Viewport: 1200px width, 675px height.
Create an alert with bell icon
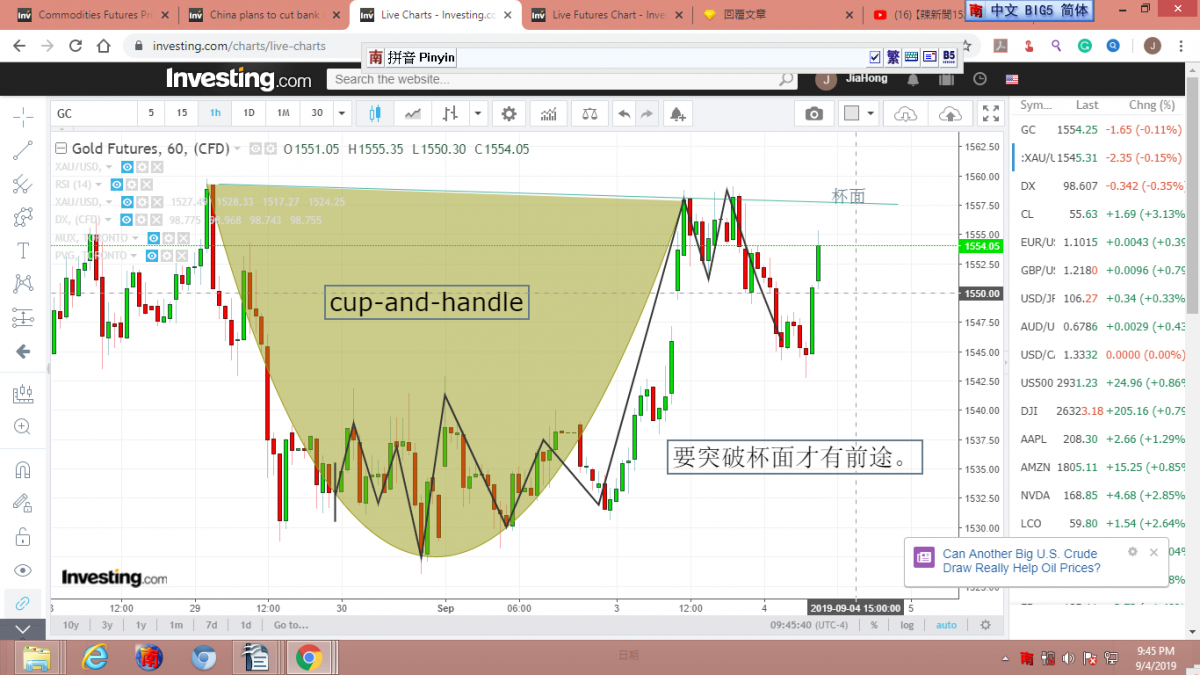coord(678,114)
